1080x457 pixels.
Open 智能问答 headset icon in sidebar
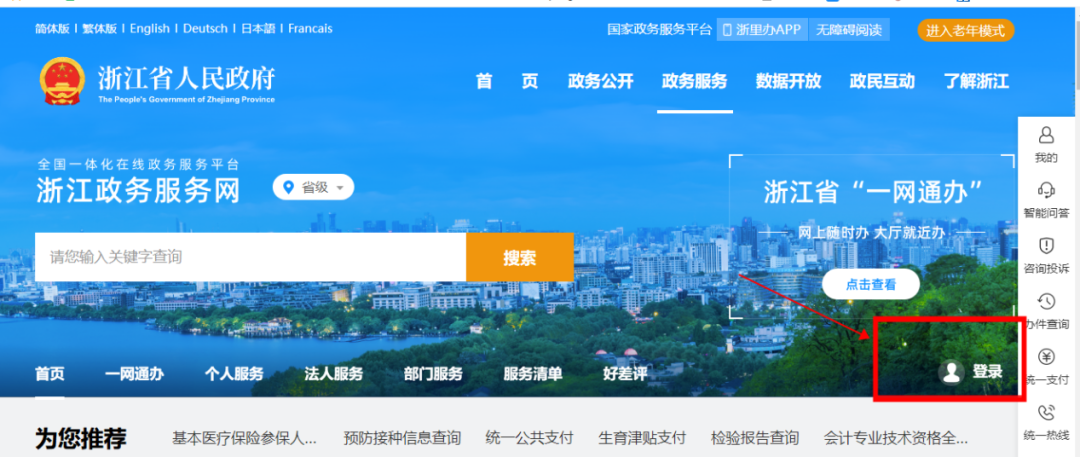pos(1046,190)
